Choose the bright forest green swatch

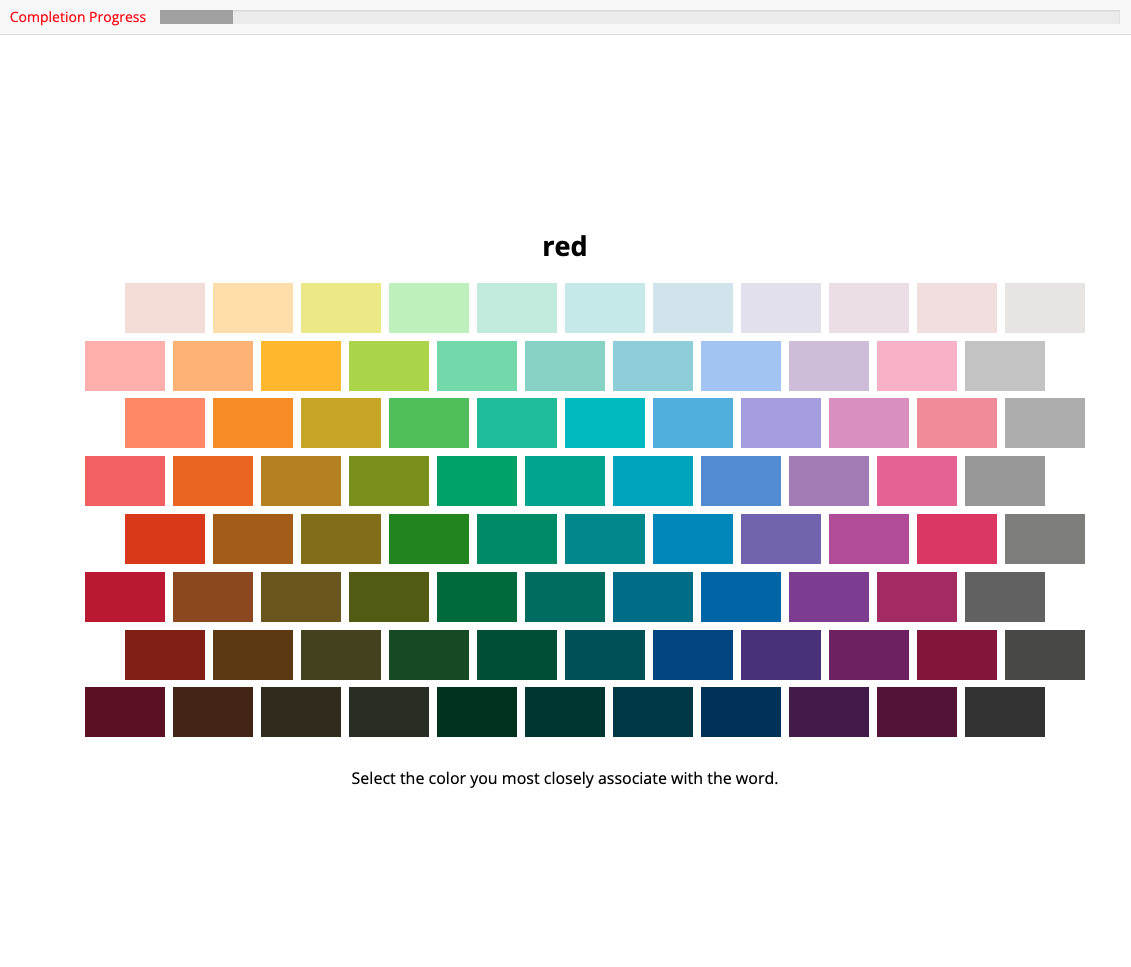pos(429,539)
